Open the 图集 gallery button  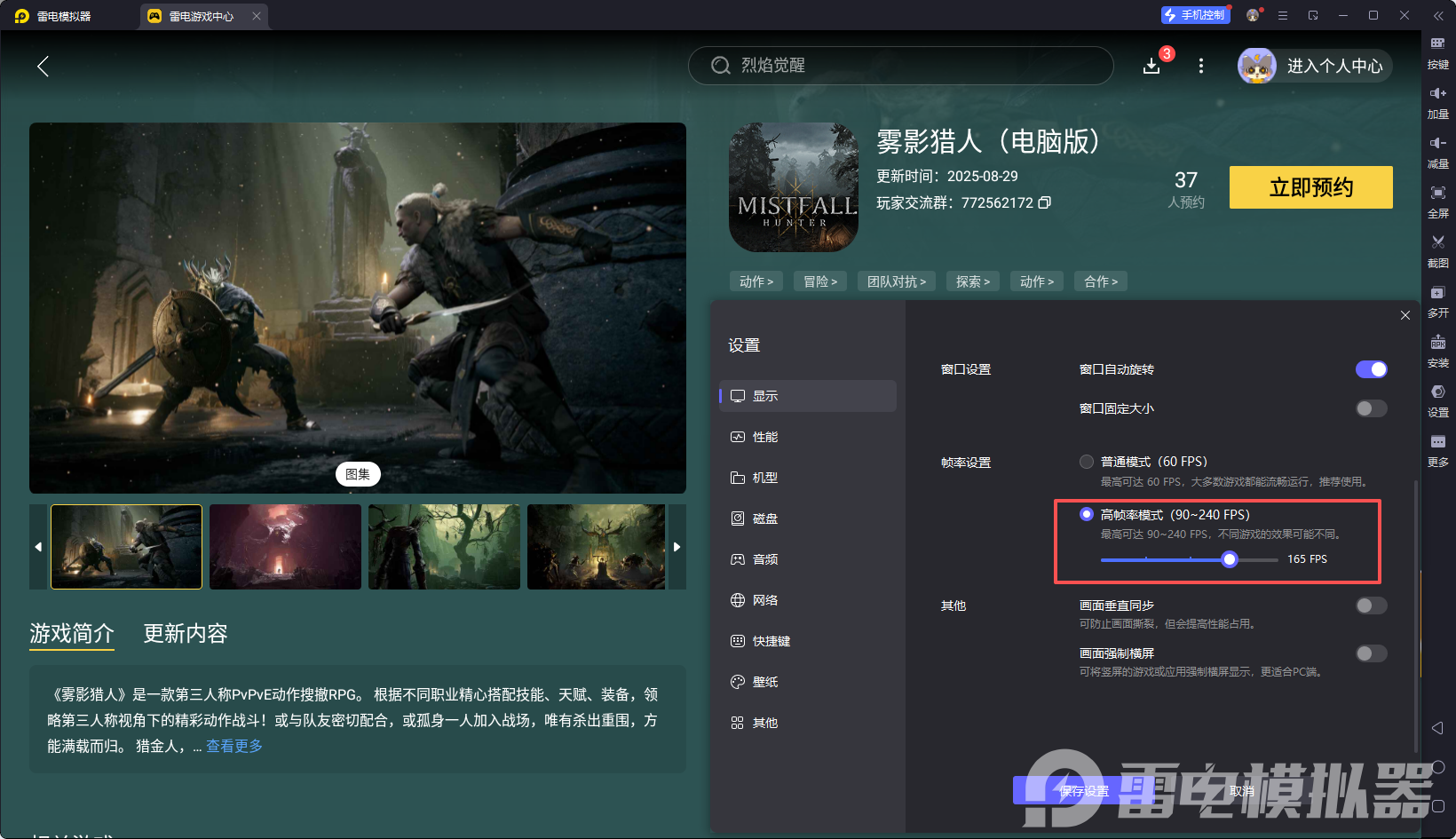coord(358,474)
